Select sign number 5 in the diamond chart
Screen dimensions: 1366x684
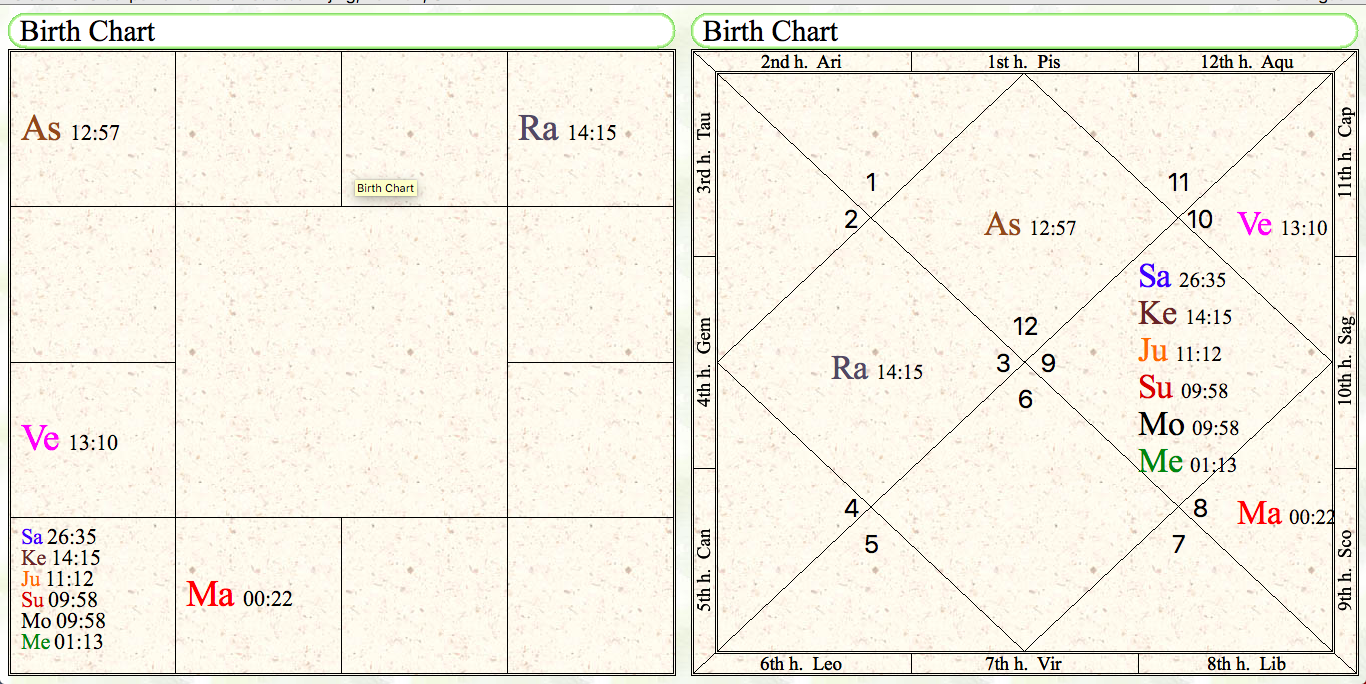coord(871,545)
